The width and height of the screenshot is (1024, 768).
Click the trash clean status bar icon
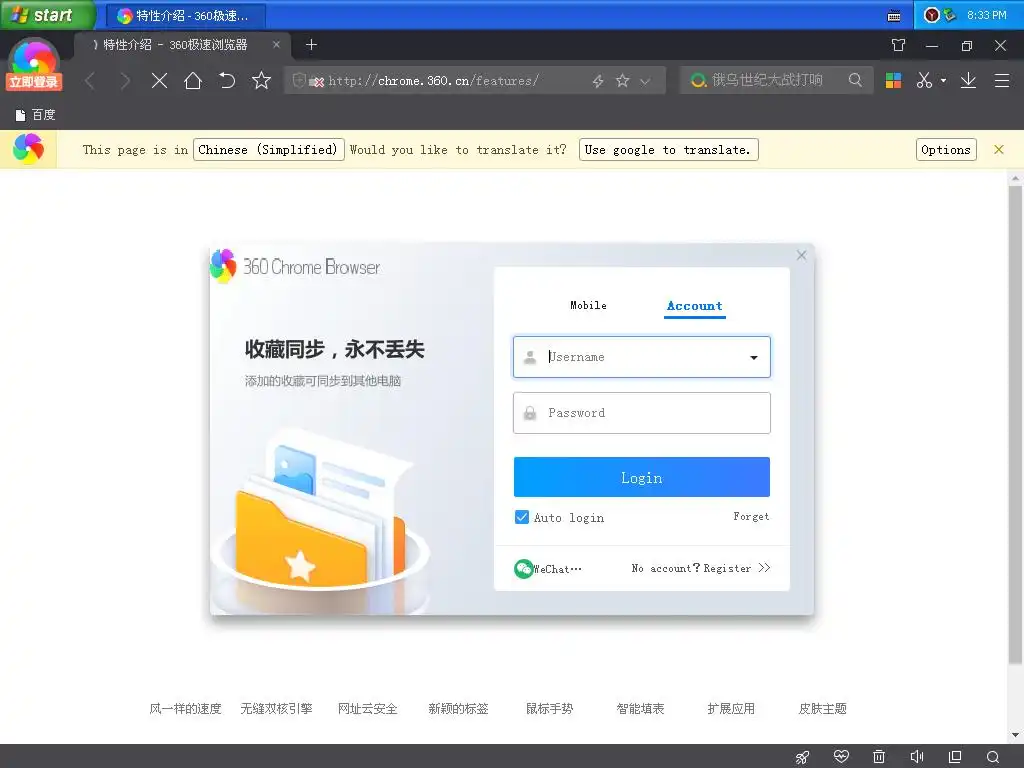879,756
